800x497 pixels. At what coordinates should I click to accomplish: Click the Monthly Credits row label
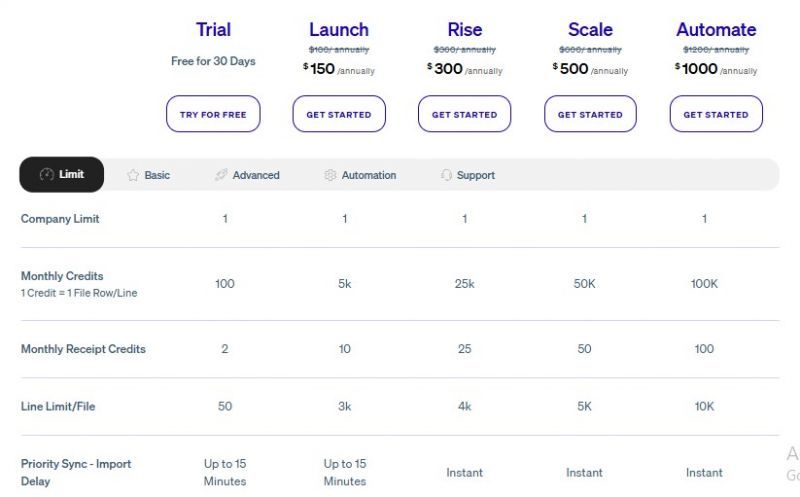[62, 276]
